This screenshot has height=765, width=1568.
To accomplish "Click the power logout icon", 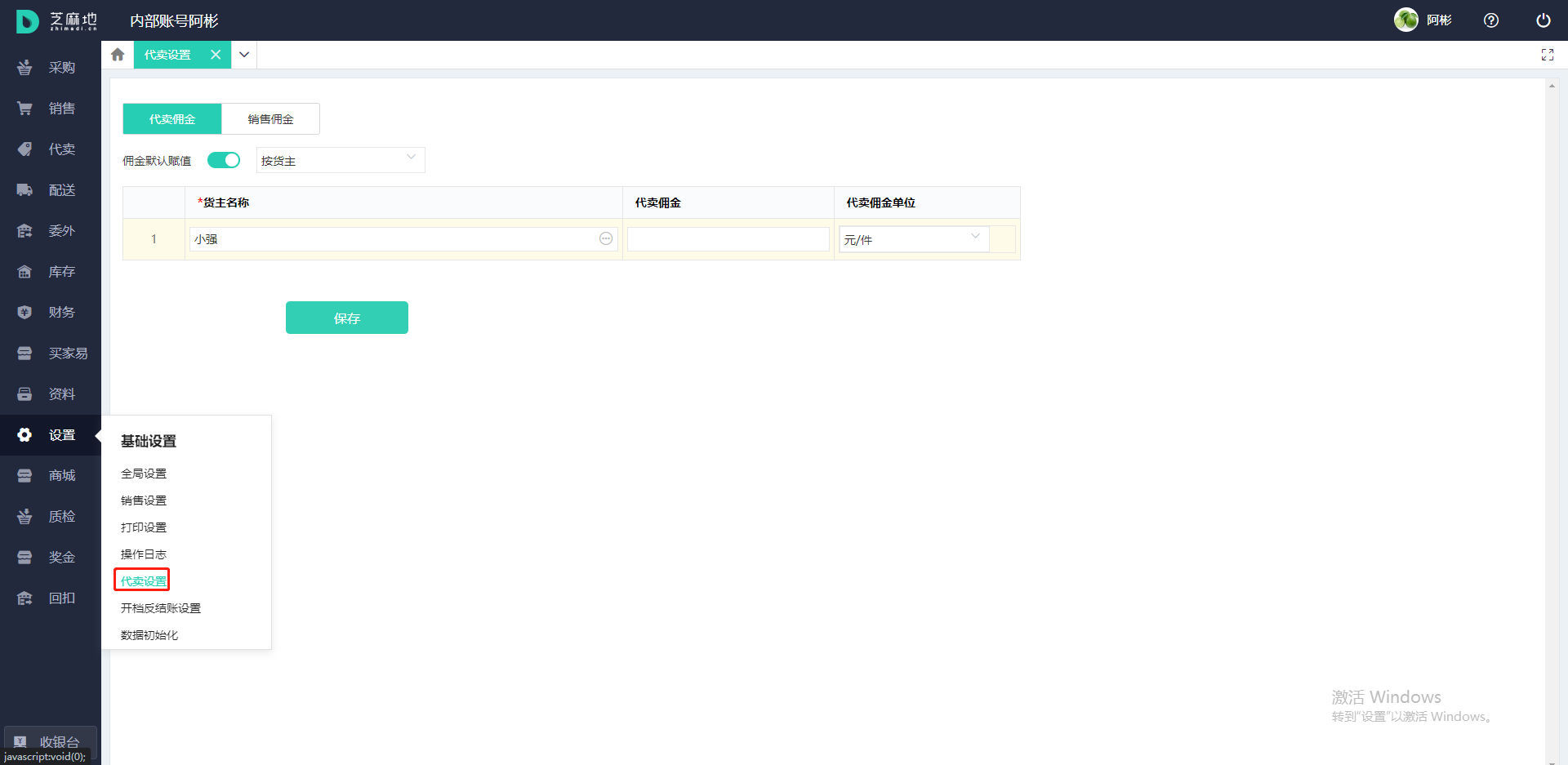I will [1543, 20].
